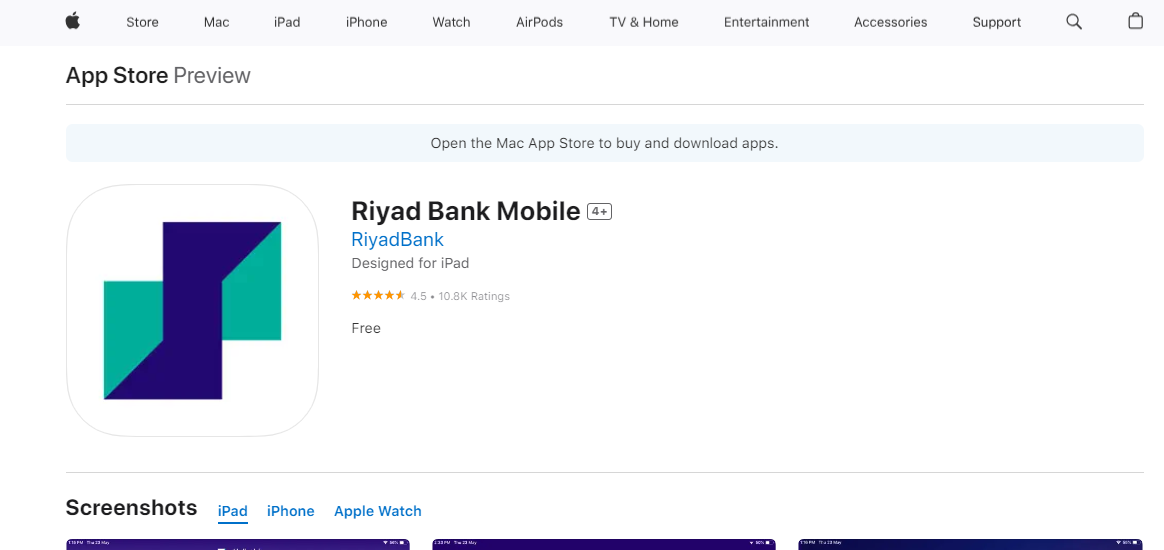Open Accessories in the navigation

point(890,22)
